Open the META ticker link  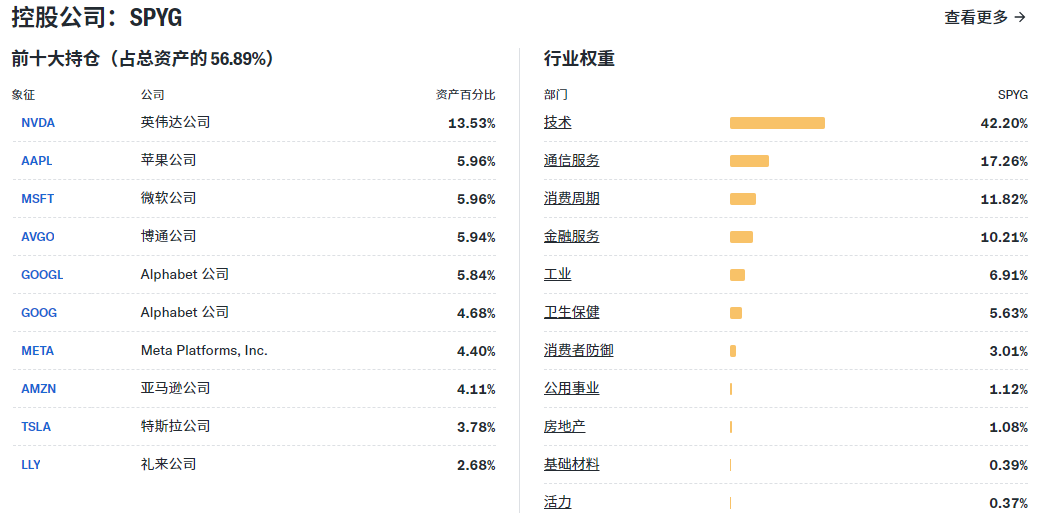coord(38,351)
